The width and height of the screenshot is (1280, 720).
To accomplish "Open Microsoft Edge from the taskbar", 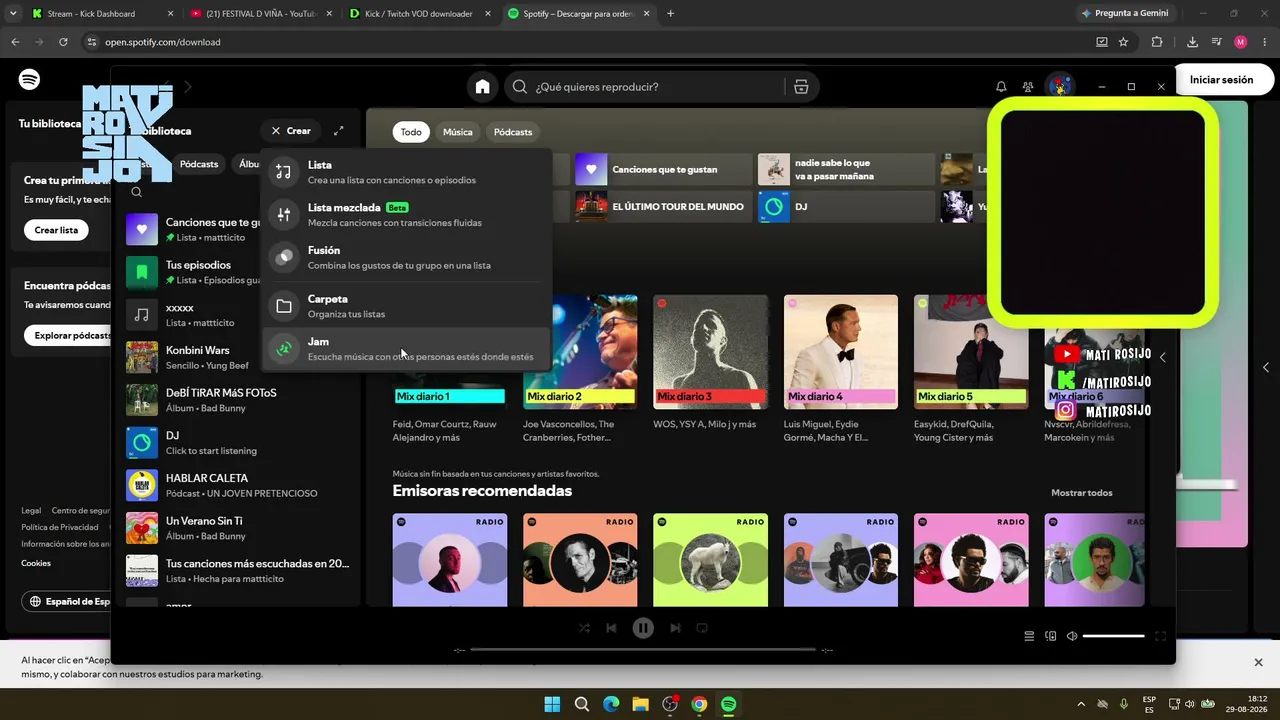I will coord(611,704).
